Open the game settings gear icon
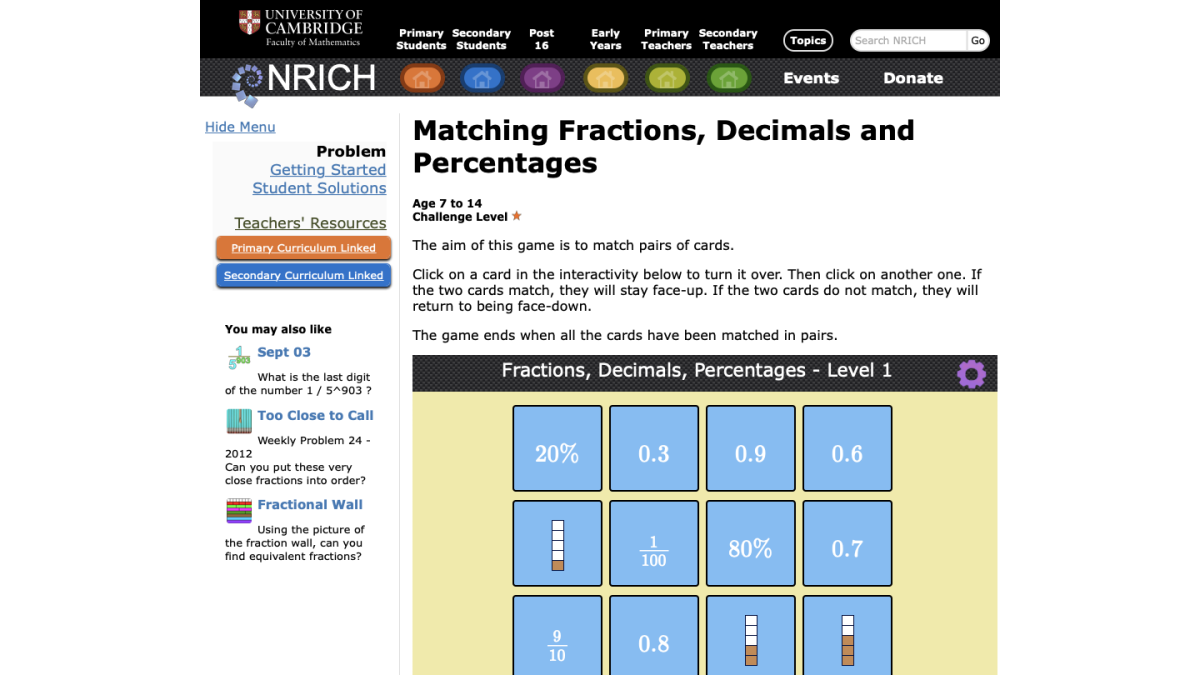1200x675 pixels. pyautogui.click(x=971, y=373)
